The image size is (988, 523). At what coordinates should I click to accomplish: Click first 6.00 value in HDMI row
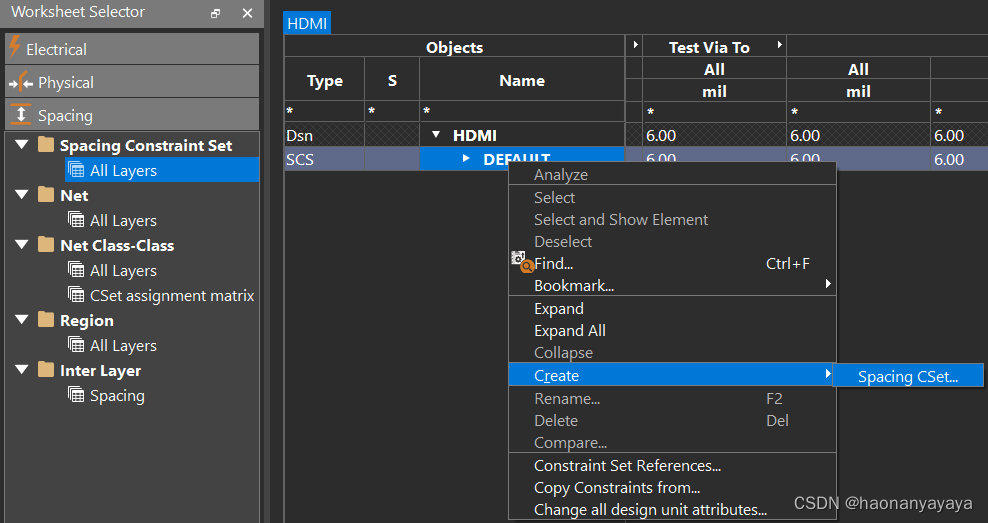(x=714, y=135)
